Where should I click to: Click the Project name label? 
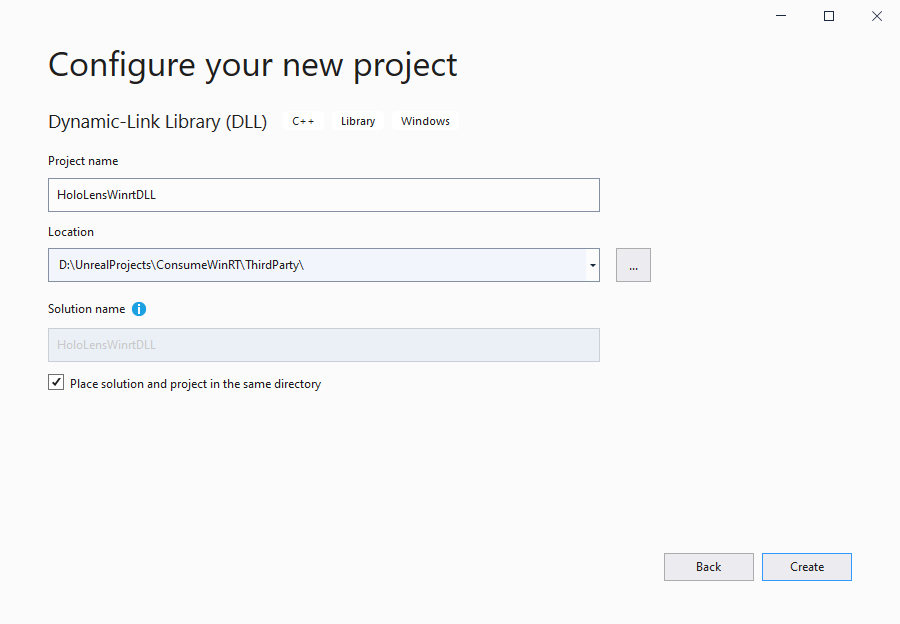pos(82,161)
